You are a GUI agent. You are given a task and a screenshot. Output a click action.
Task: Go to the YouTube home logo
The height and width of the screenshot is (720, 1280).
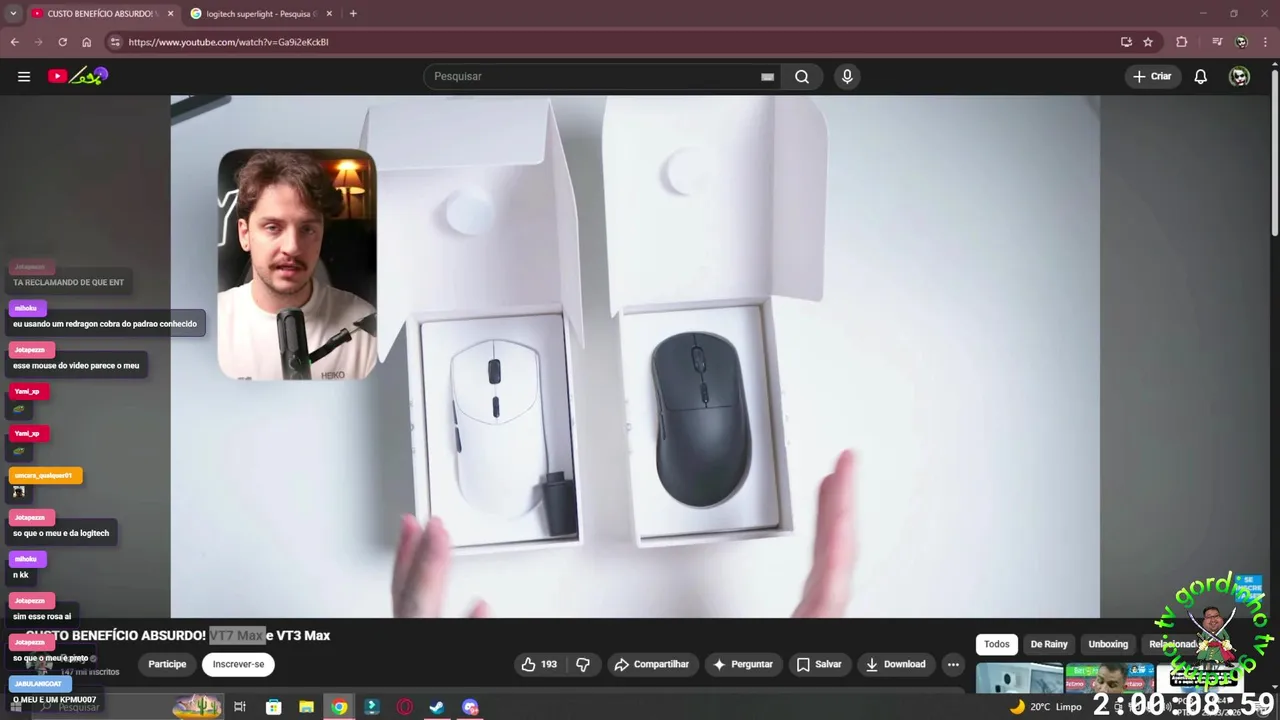[78, 76]
